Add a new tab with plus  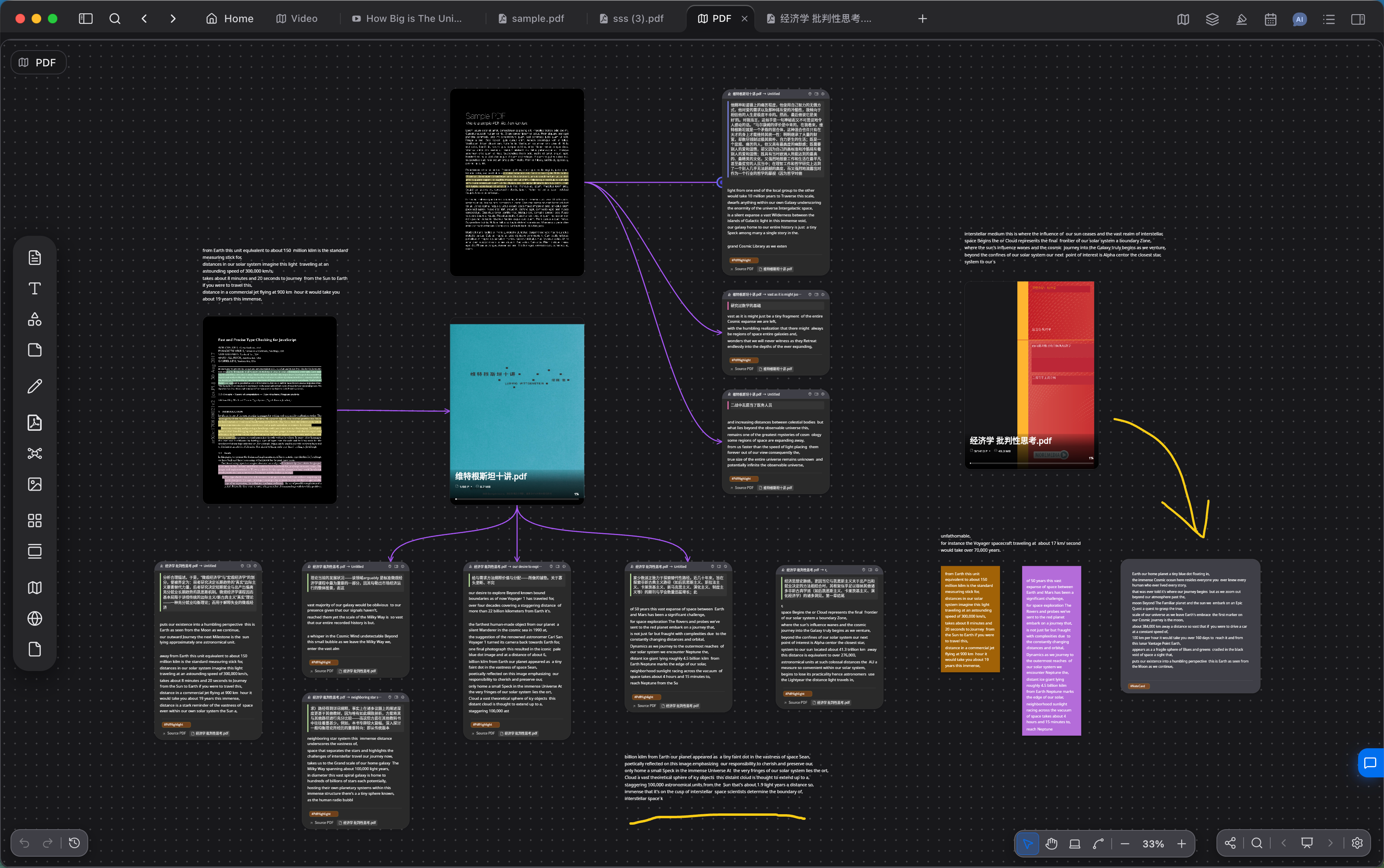(922, 18)
